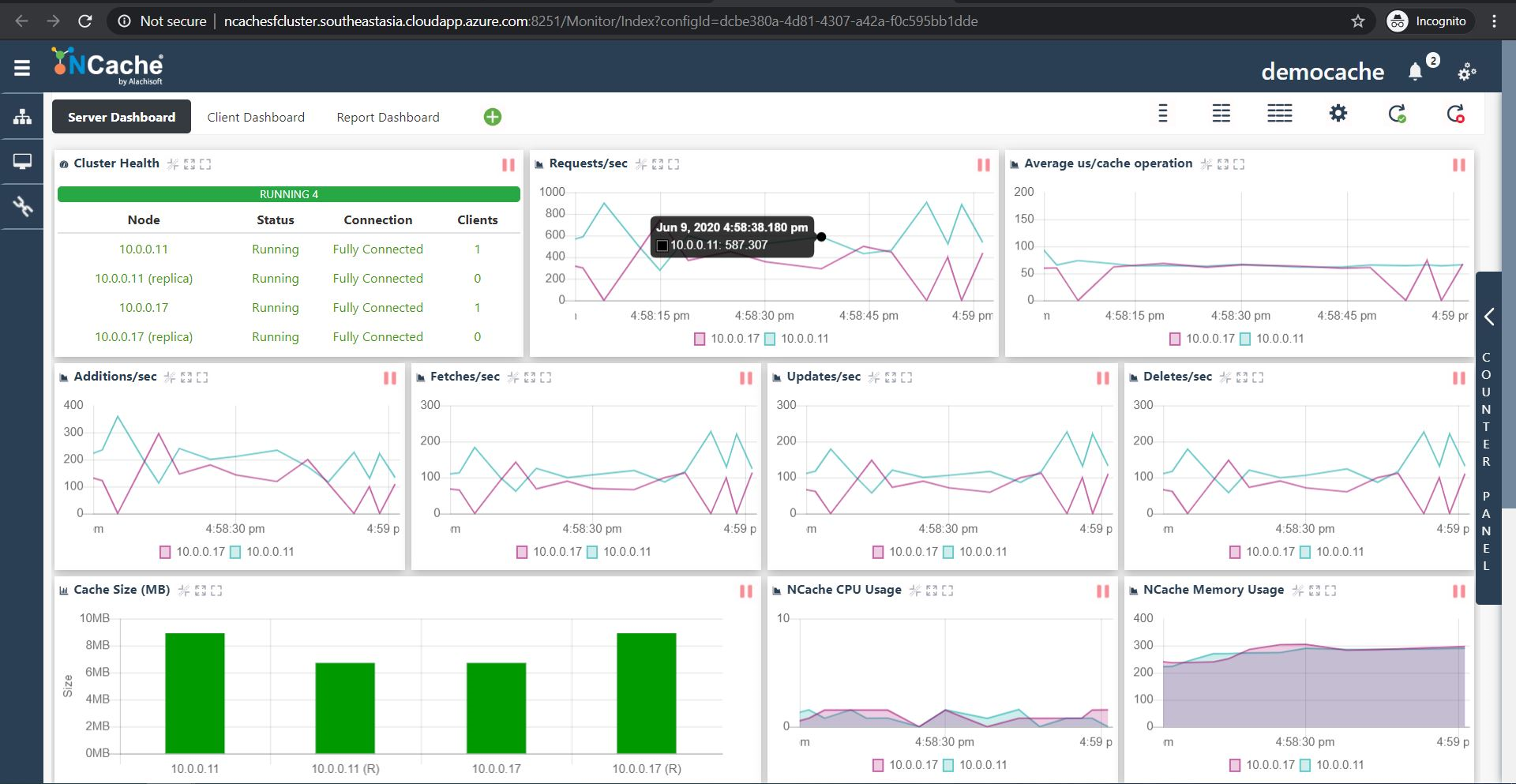Click the refresh icon with the red stop

coord(1456,114)
